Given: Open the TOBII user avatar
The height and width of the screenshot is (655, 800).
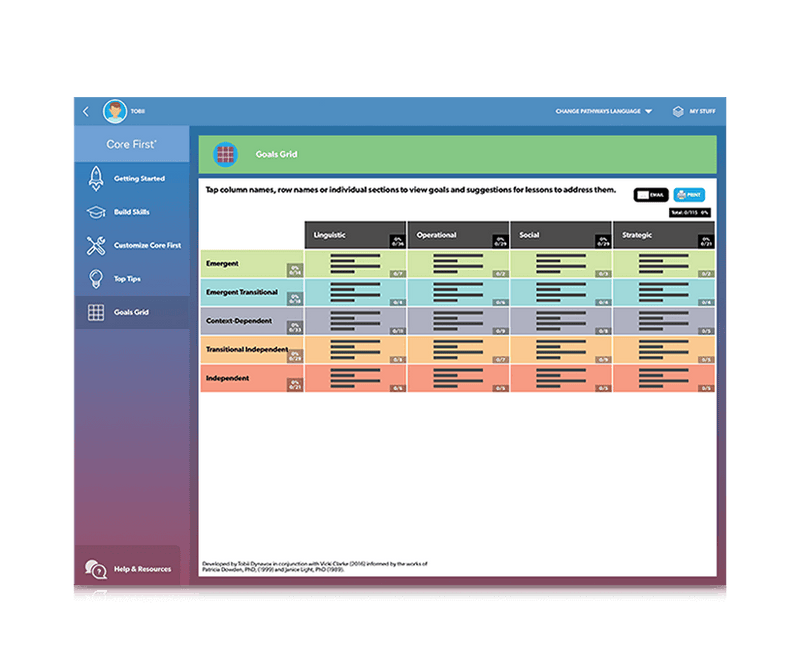Looking at the screenshot, I should 115,111.
